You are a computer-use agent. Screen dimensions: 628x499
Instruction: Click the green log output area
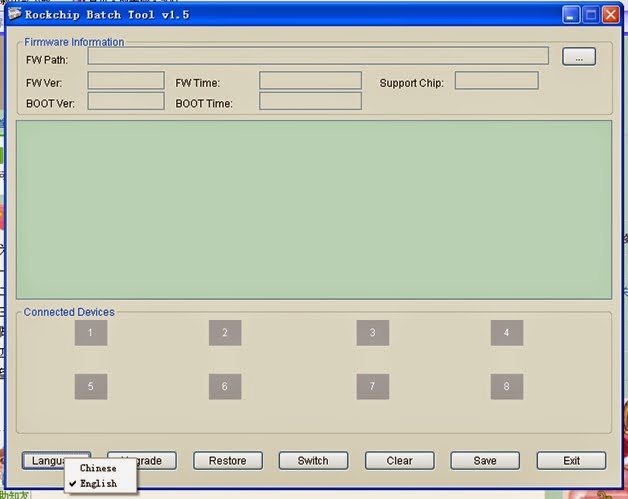tap(314, 209)
